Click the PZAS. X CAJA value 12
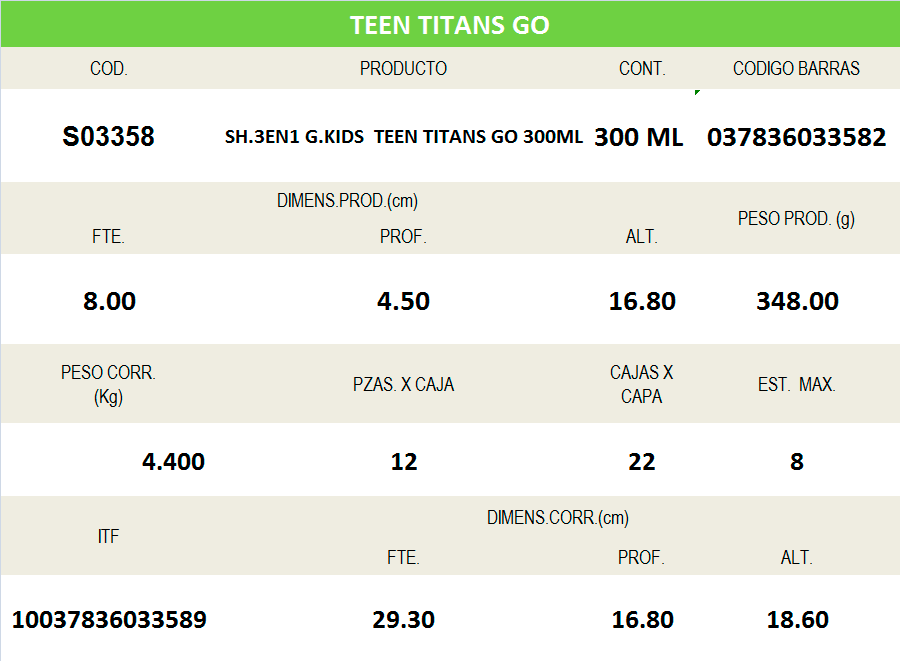 403,461
